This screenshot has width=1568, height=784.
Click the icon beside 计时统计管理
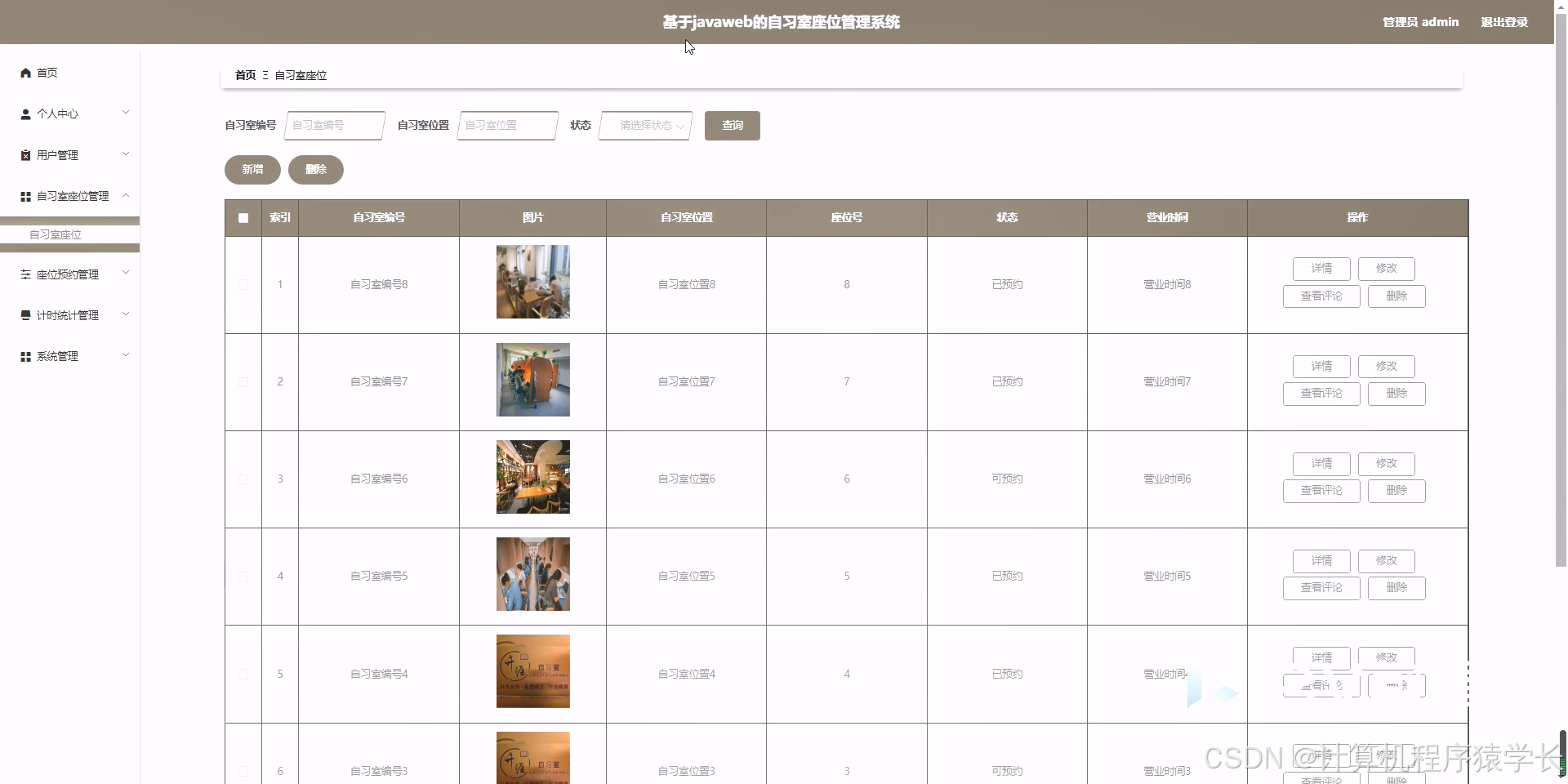(25, 315)
